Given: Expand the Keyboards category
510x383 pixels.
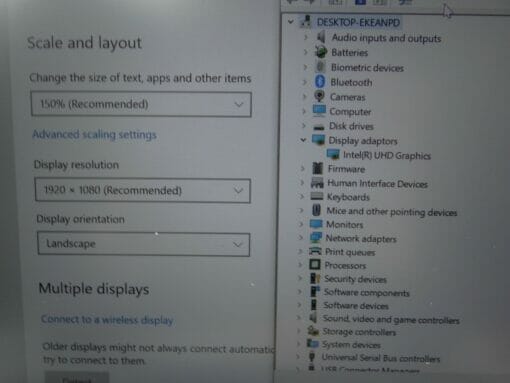Looking at the screenshot, I should point(302,197).
